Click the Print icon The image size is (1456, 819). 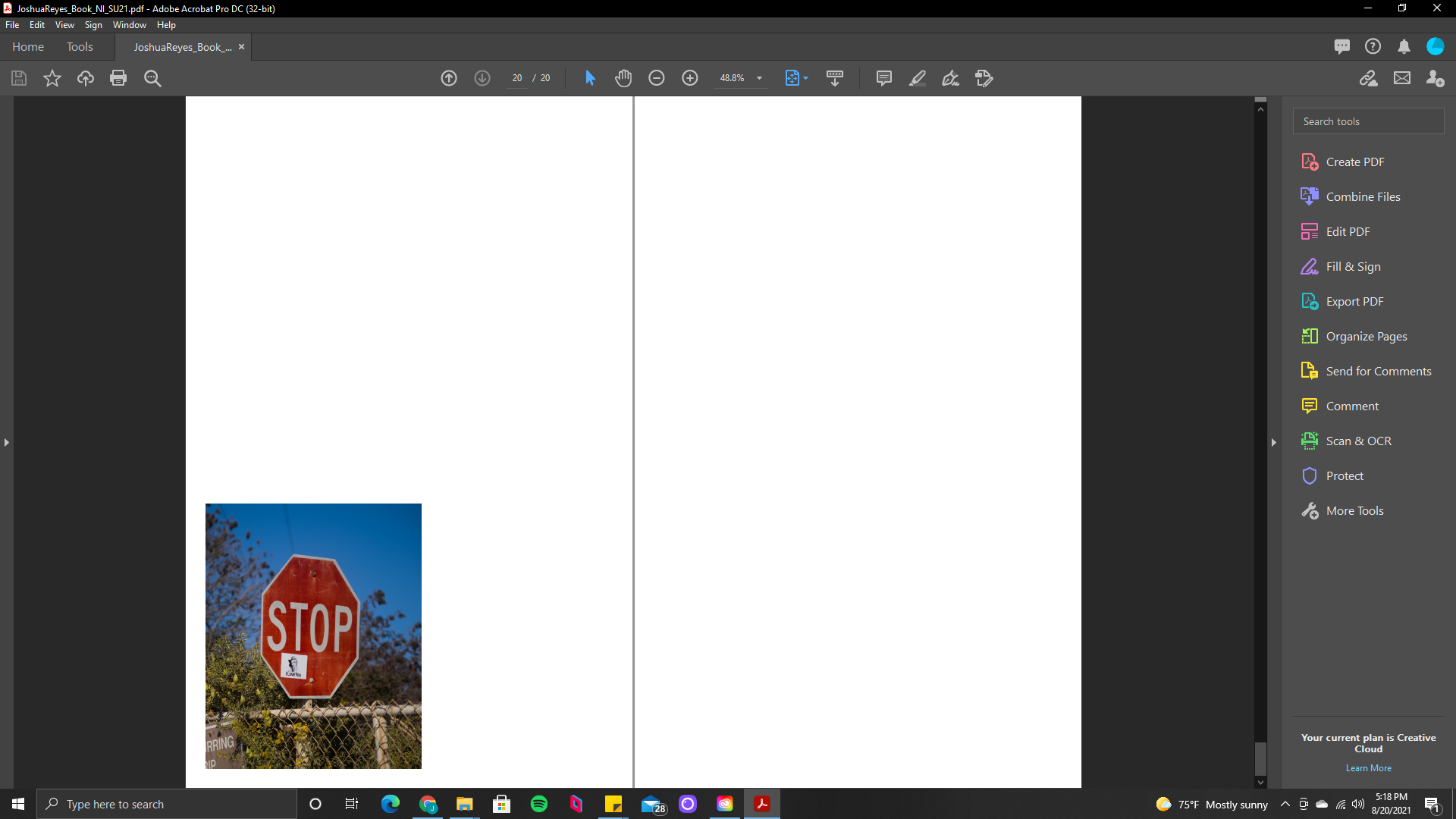pyautogui.click(x=118, y=78)
